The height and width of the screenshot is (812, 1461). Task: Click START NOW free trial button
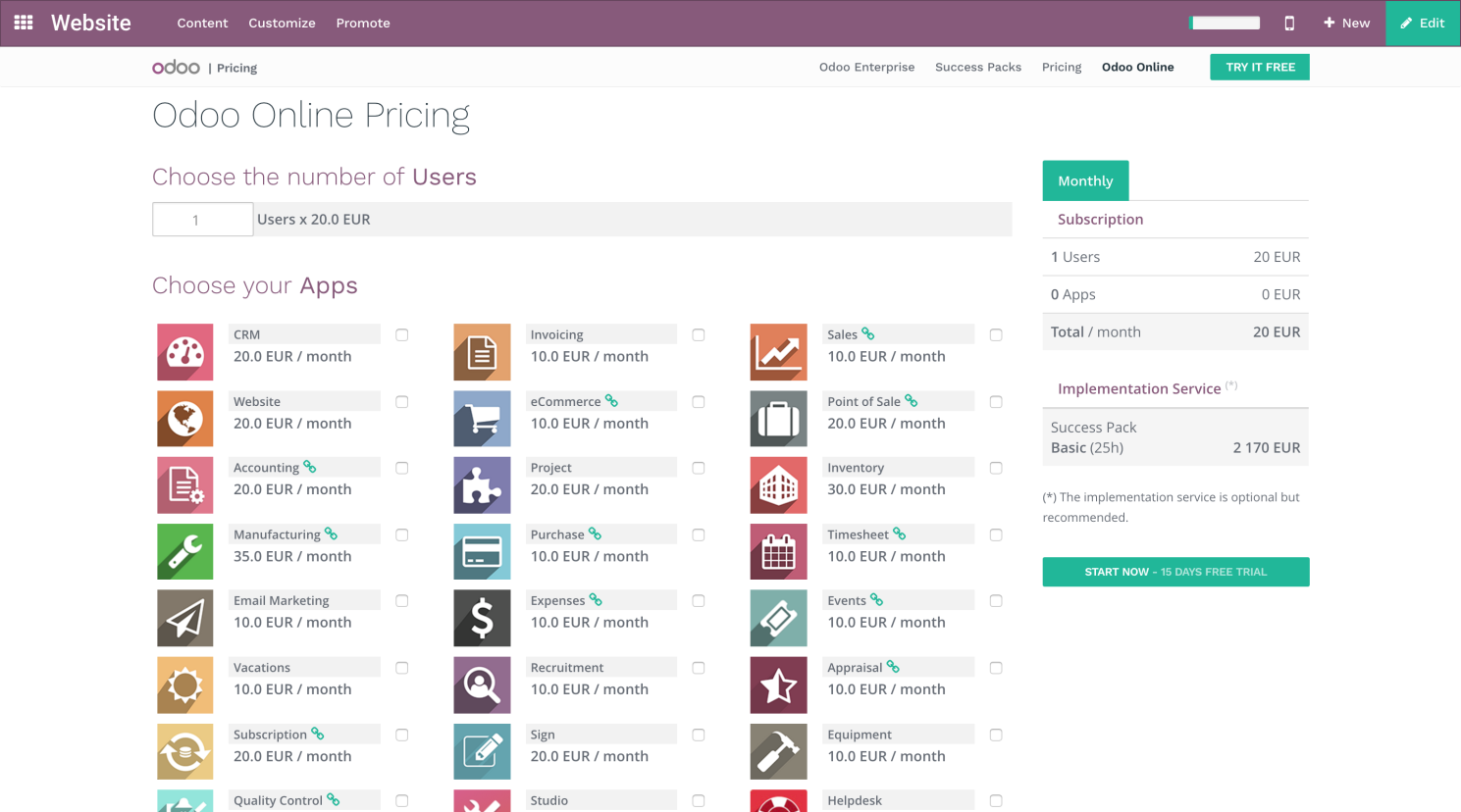[1175, 572]
